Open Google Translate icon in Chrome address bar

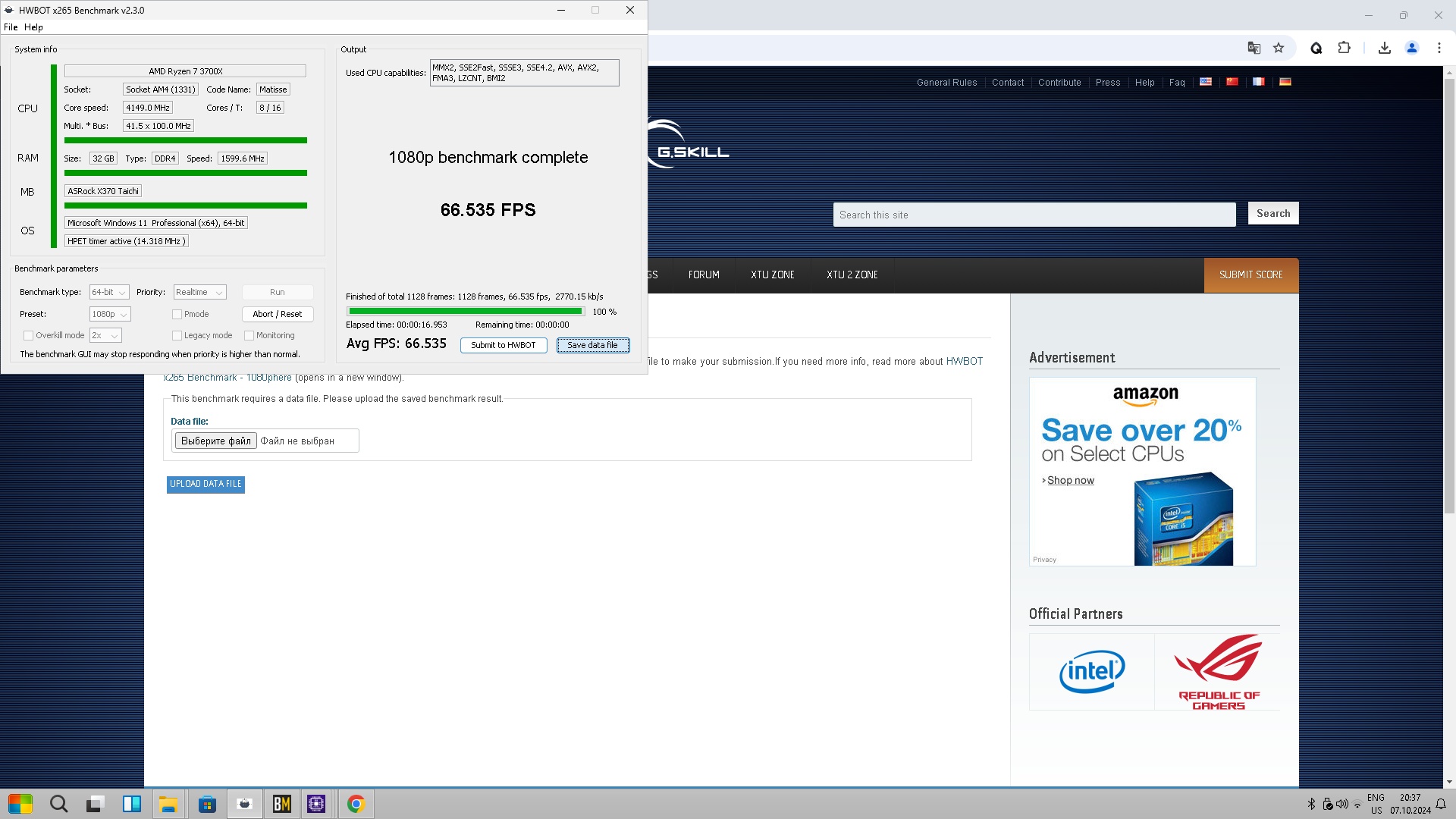[1254, 48]
